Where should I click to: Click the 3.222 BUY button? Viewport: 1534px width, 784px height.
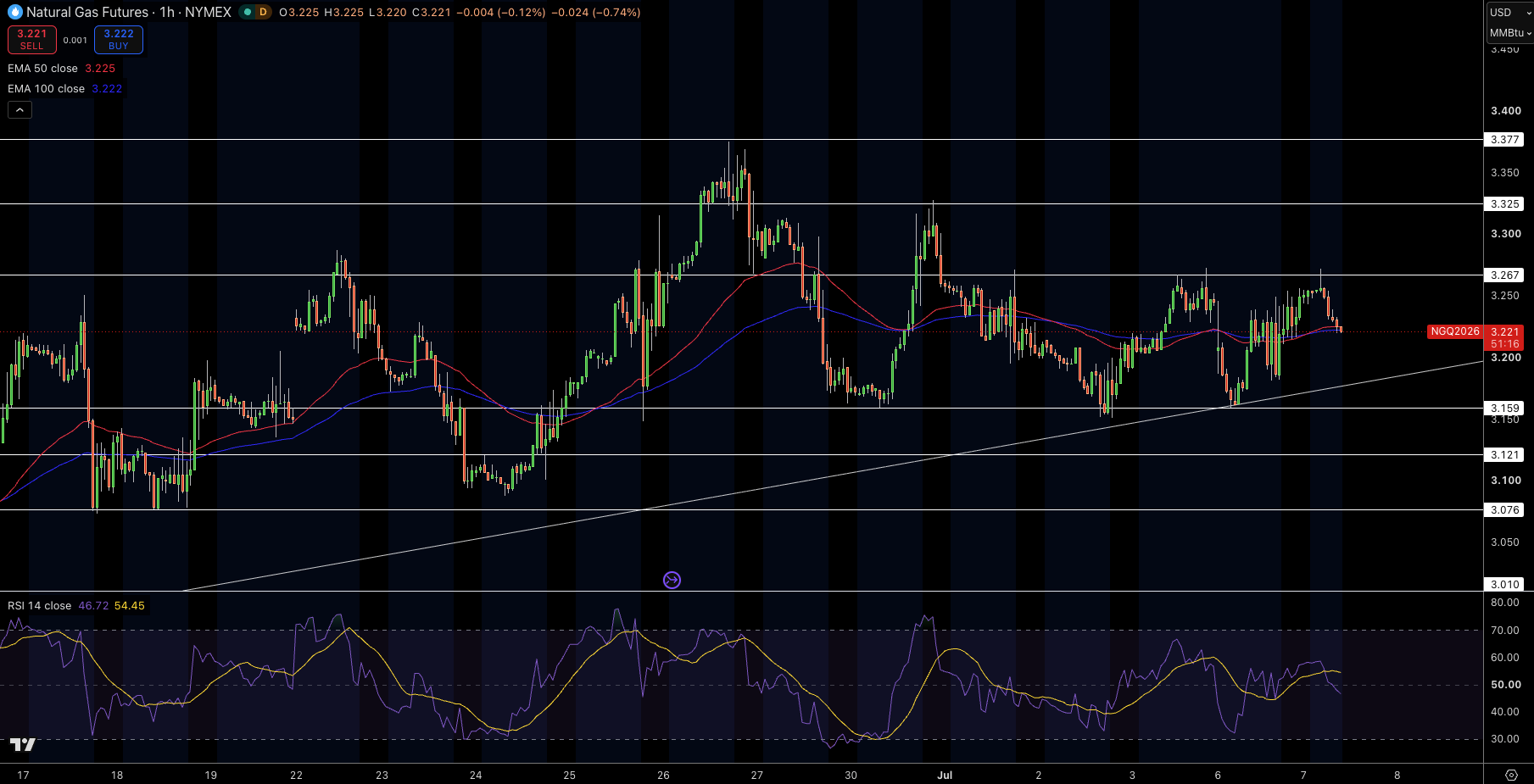point(119,40)
